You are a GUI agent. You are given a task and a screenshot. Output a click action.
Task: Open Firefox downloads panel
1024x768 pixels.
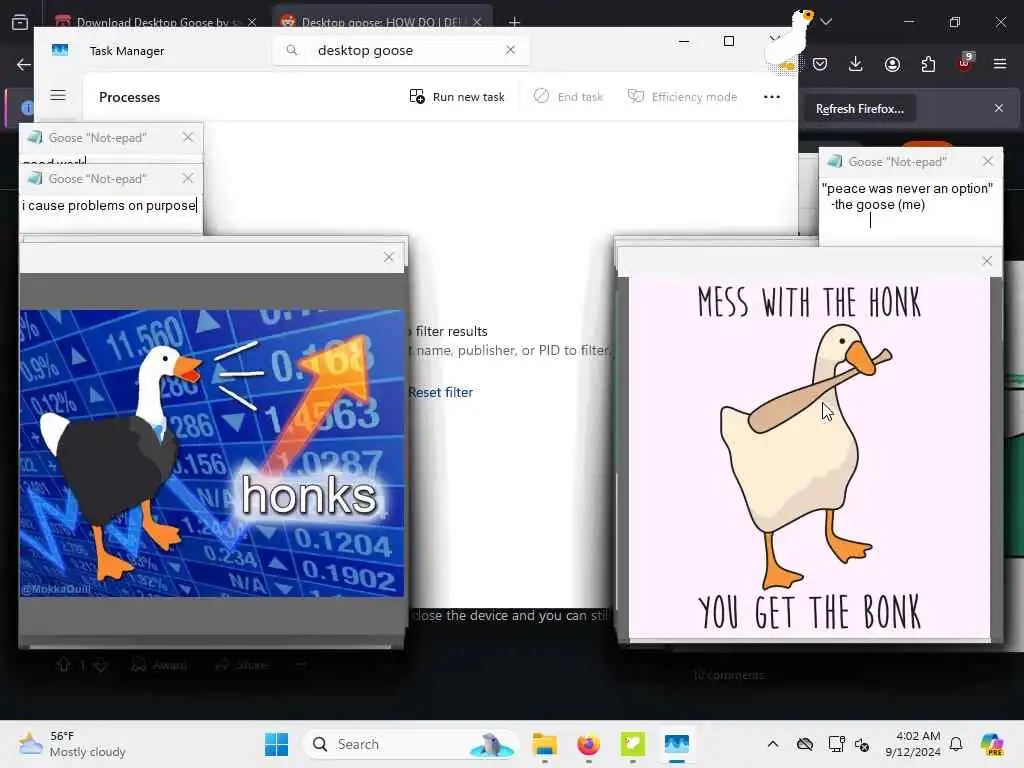(x=856, y=64)
